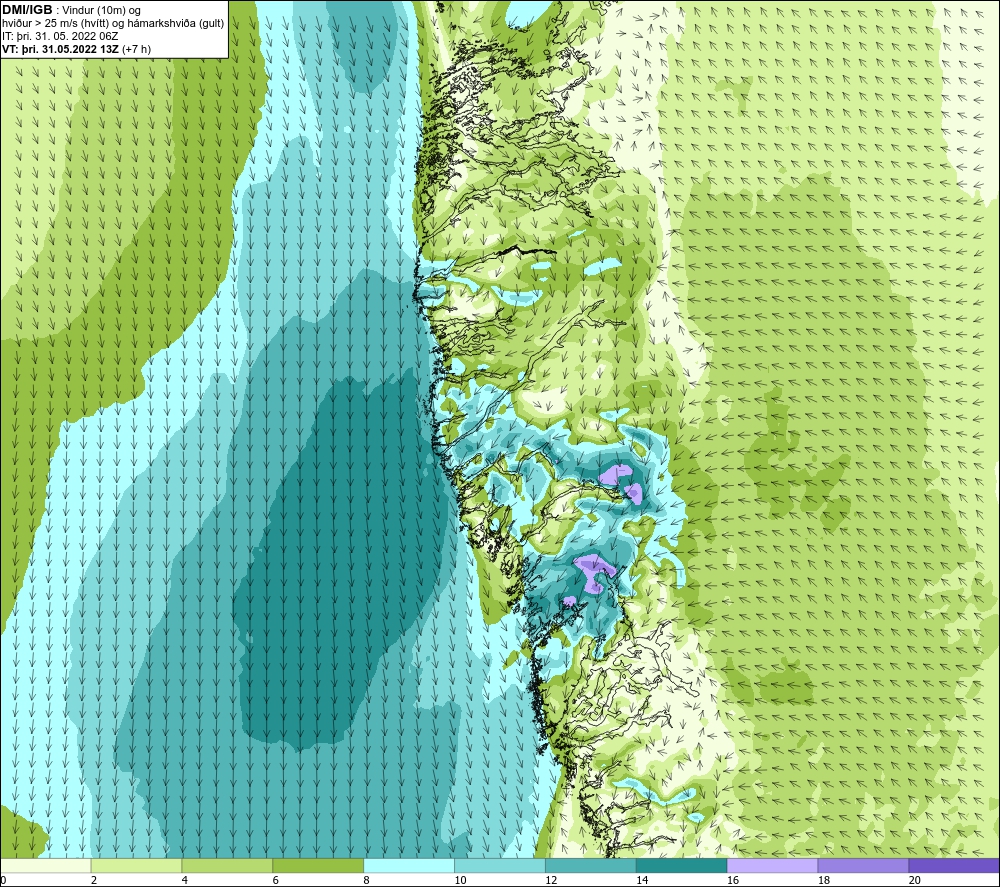Click the legend scale number '16'

pos(733,880)
